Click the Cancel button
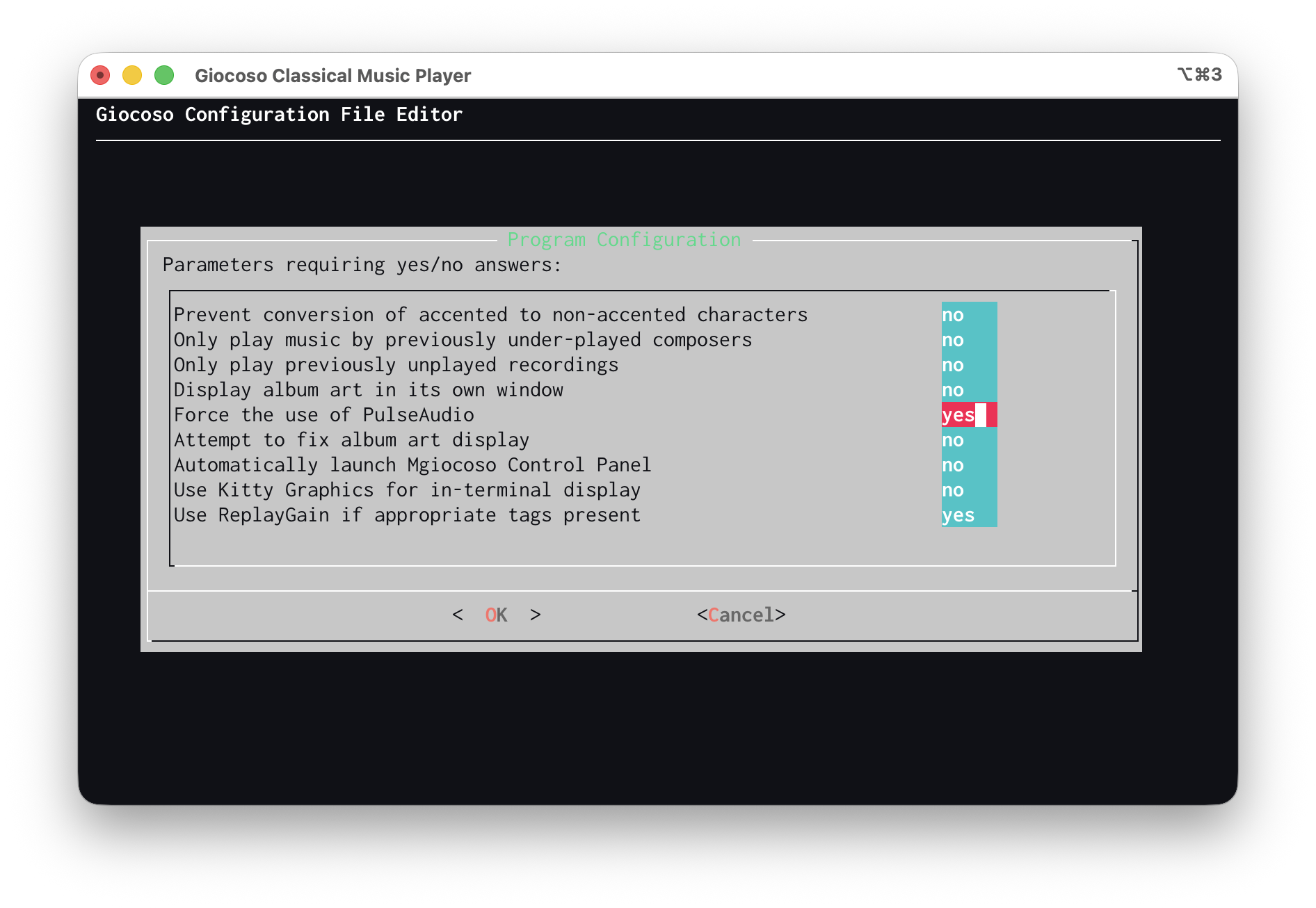The width and height of the screenshot is (1316, 908). click(741, 615)
